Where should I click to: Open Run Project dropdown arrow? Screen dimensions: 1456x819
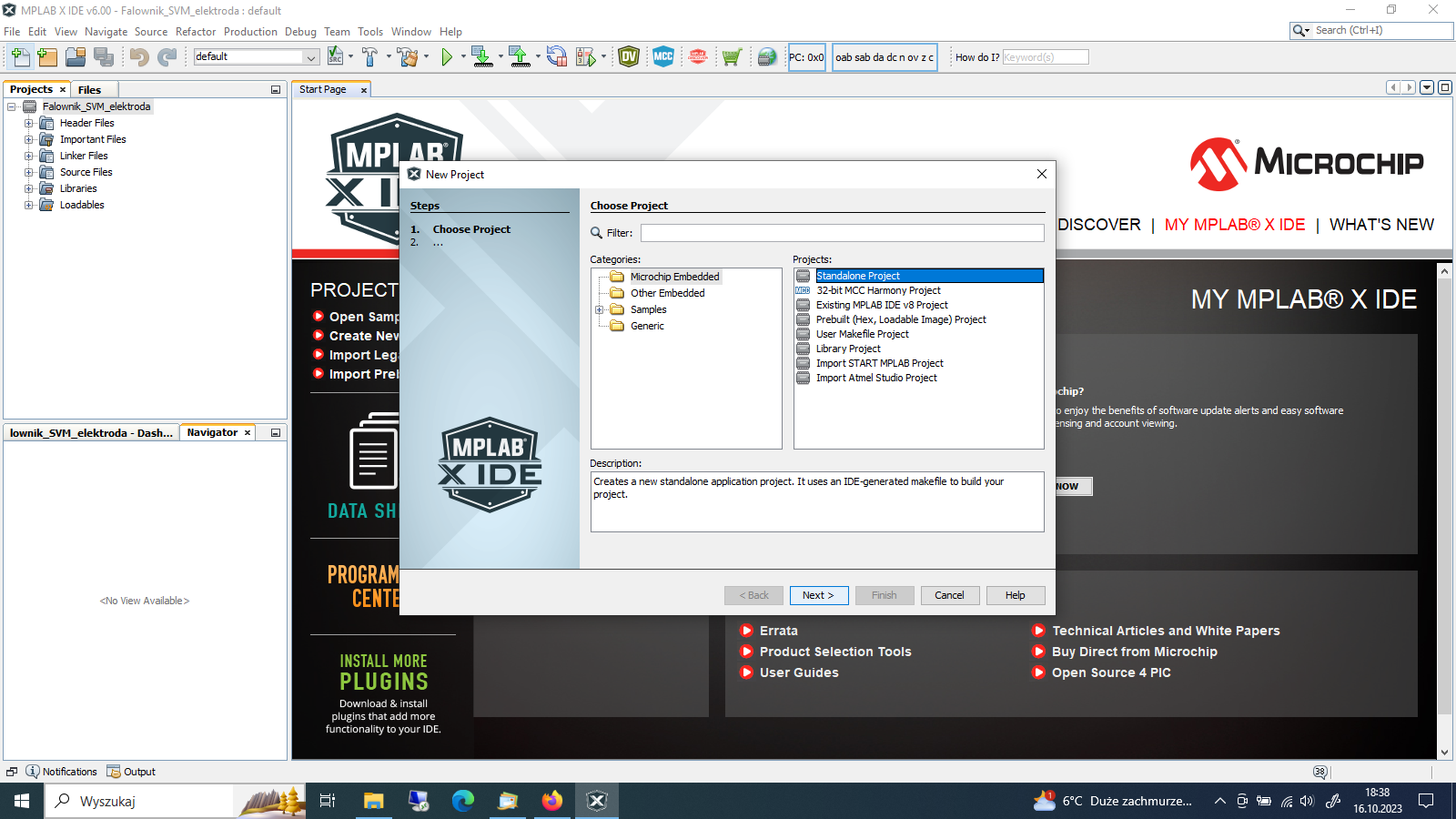point(463,57)
